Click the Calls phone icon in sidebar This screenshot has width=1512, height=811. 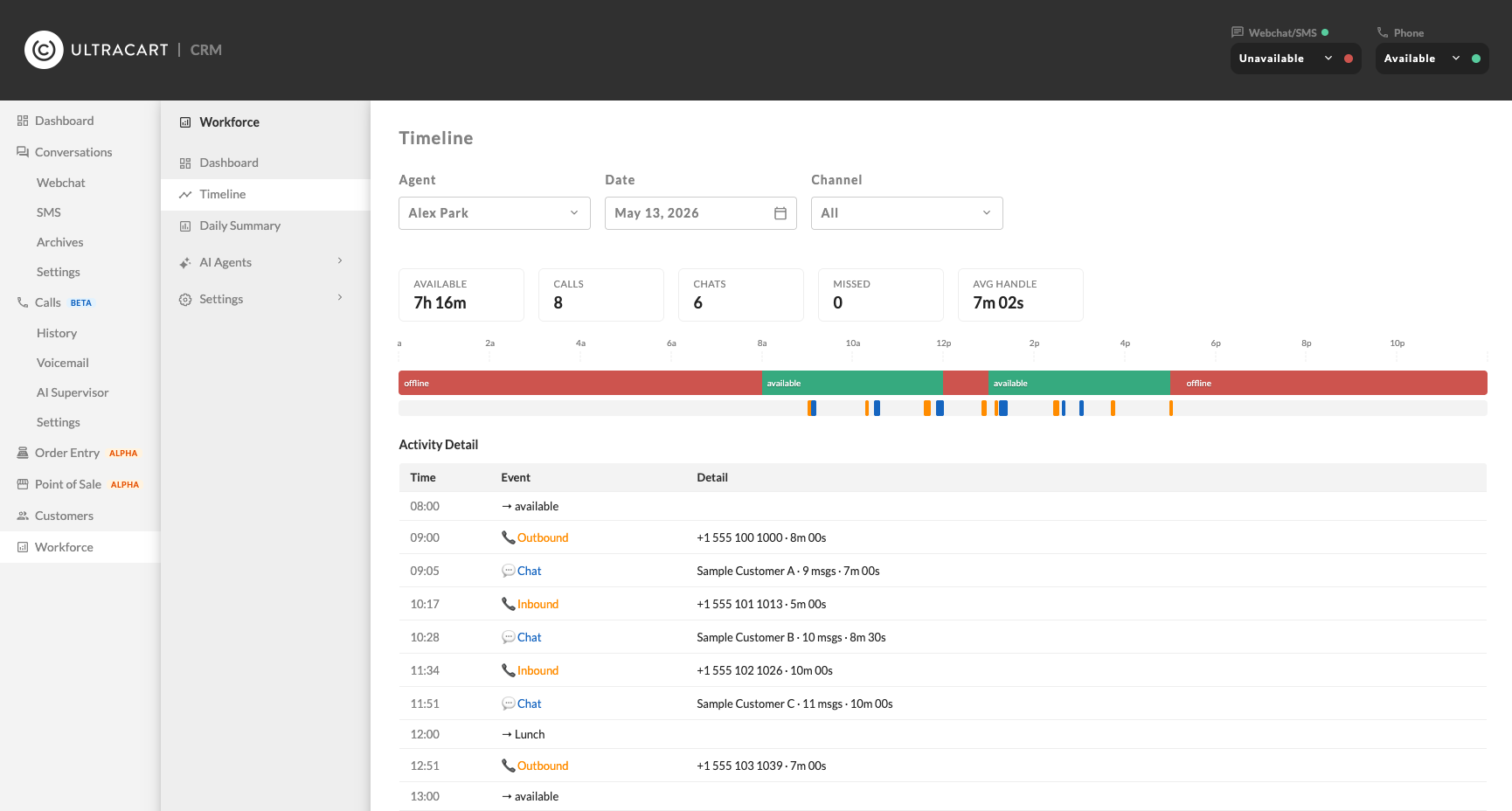(23, 302)
